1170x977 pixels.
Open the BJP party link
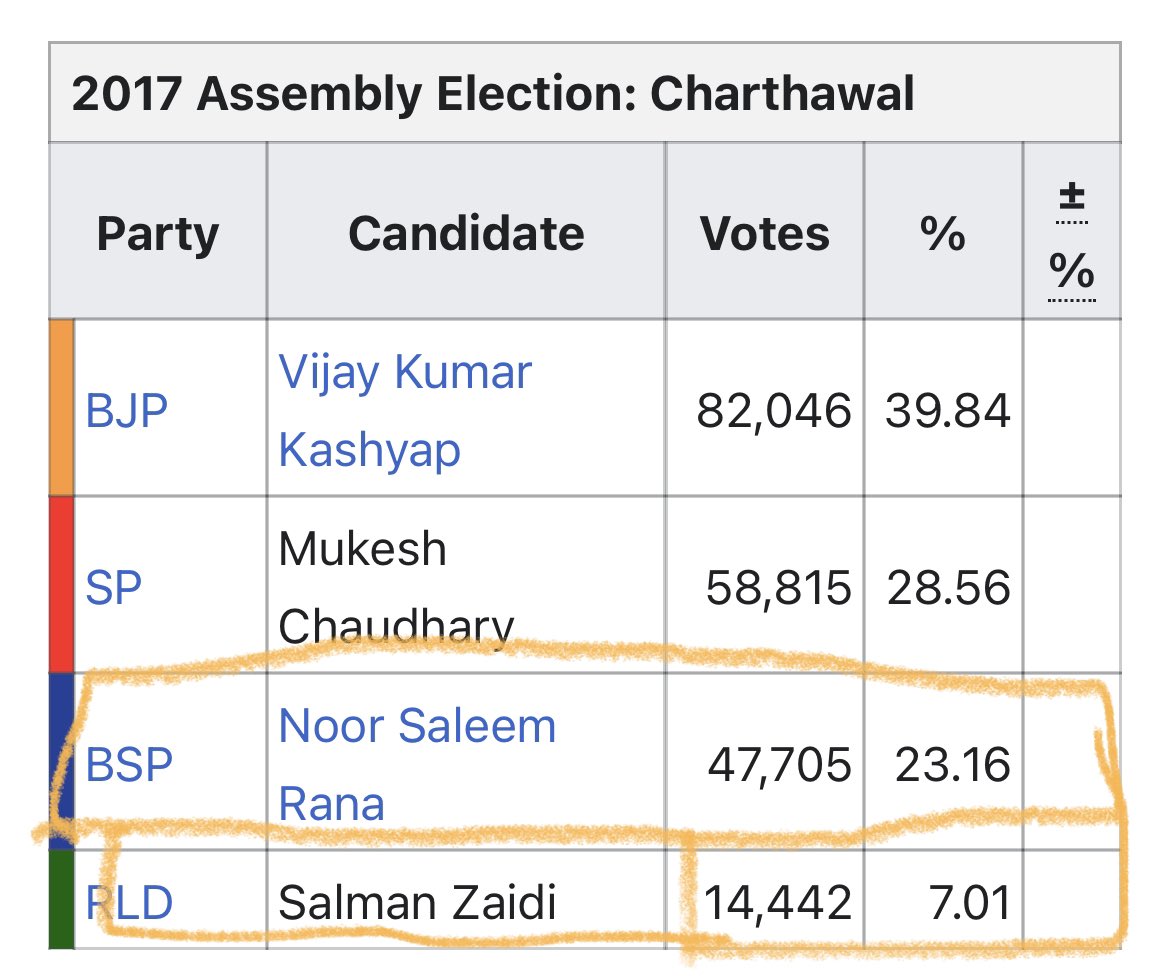coord(126,411)
